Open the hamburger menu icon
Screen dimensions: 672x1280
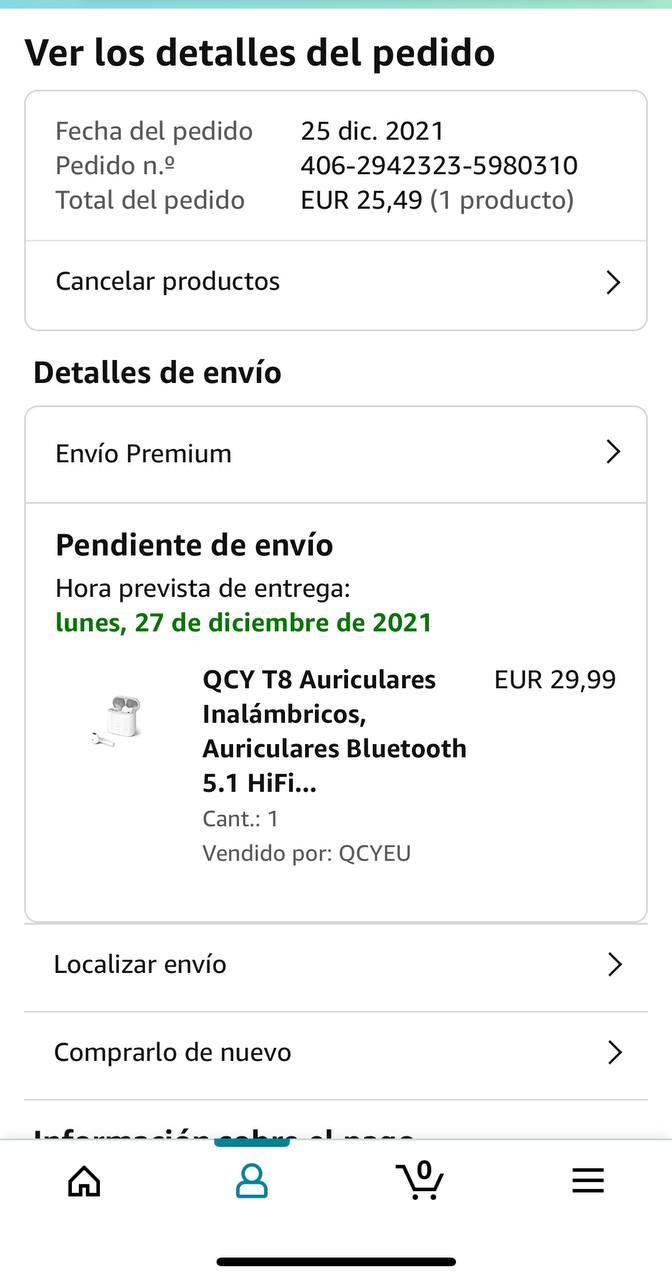click(x=588, y=1181)
